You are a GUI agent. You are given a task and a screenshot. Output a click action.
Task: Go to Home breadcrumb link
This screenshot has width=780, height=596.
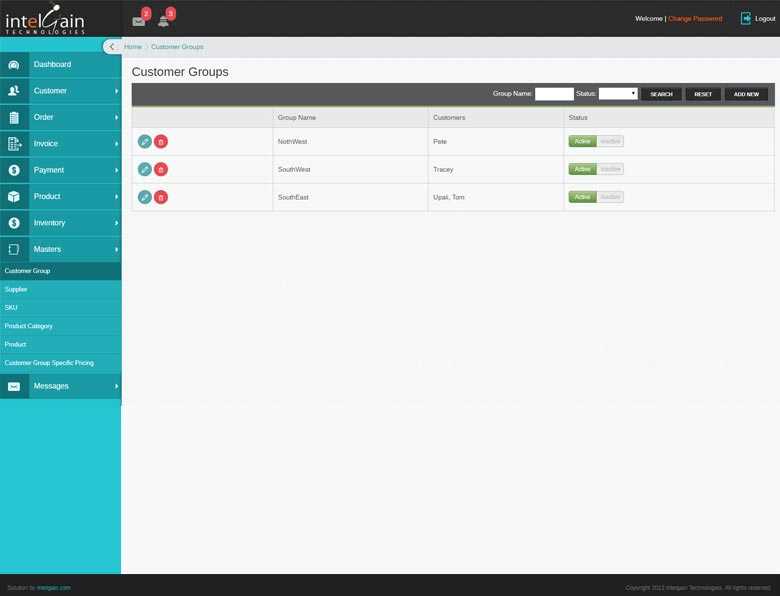click(133, 47)
